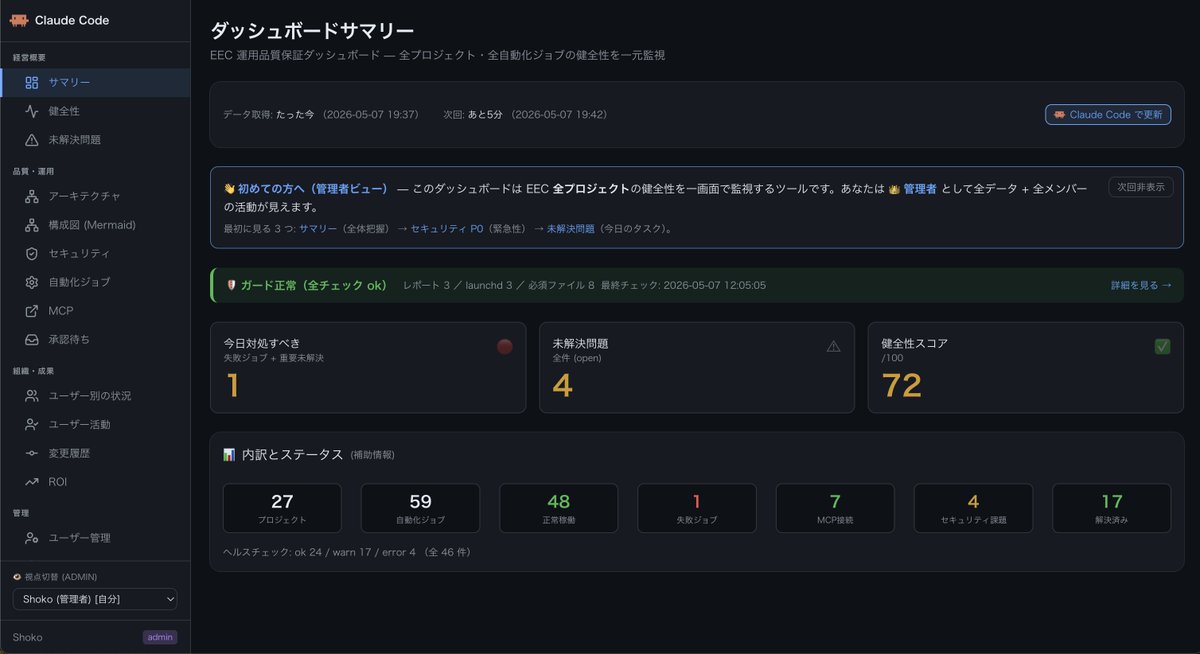Click the サマリー grid icon in sidebar
This screenshot has width=1200, height=654.
click(x=32, y=82)
